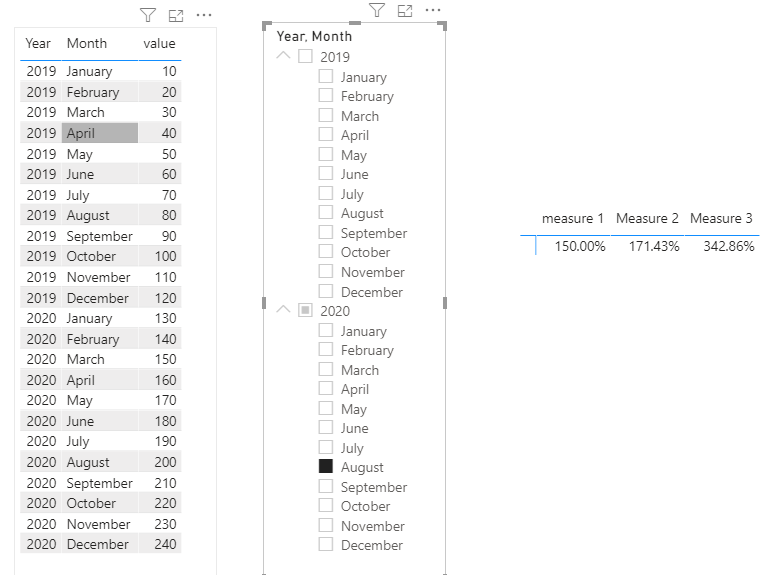Viewport: 782px width, 575px height.
Task: Check July under 2019 in slicer
Action: click(x=326, y=192)
